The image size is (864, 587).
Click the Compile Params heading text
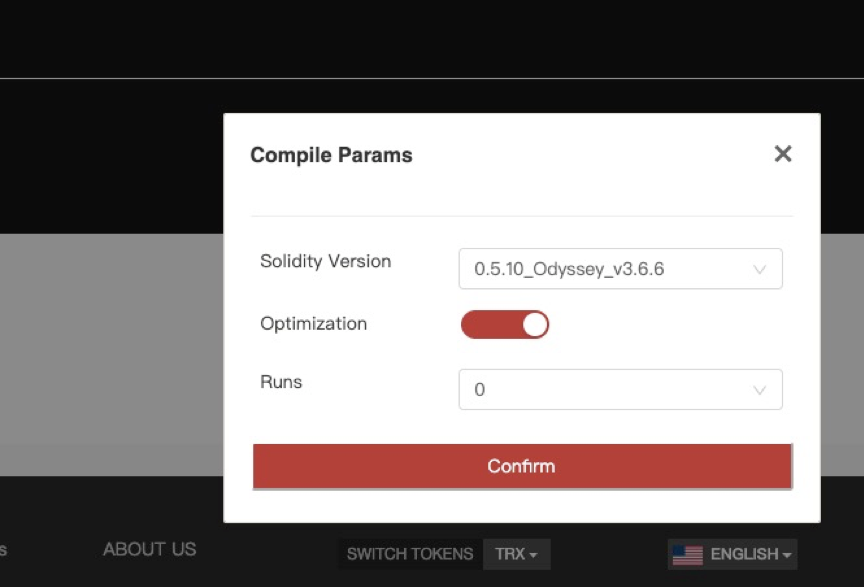331,155
